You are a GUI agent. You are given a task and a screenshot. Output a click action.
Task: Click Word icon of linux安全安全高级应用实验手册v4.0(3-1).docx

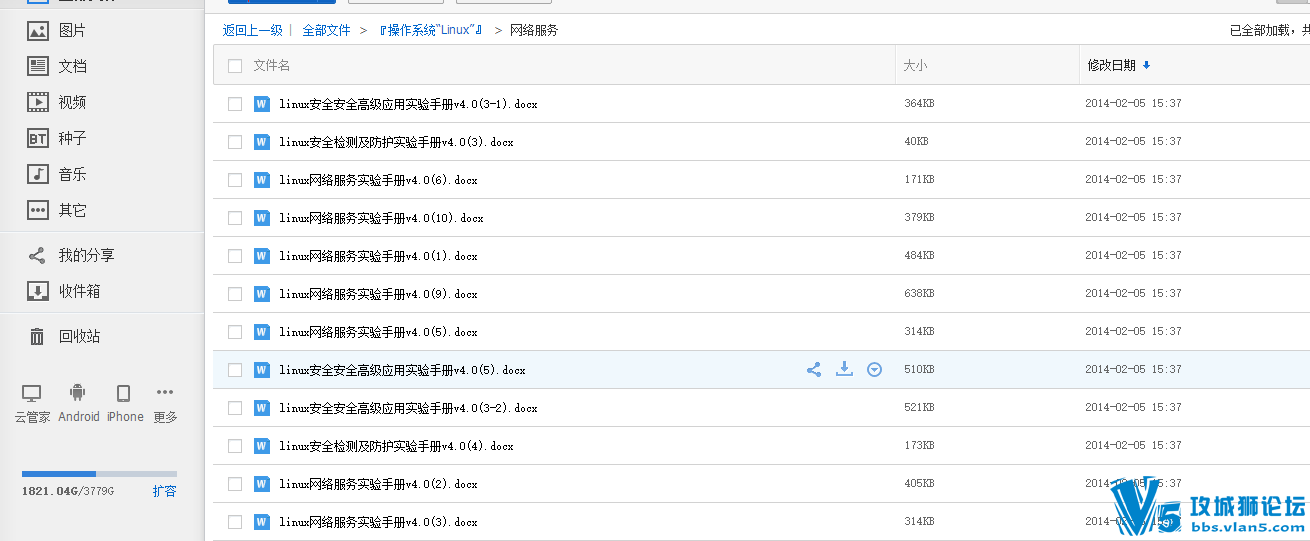[x=262, y=104]
